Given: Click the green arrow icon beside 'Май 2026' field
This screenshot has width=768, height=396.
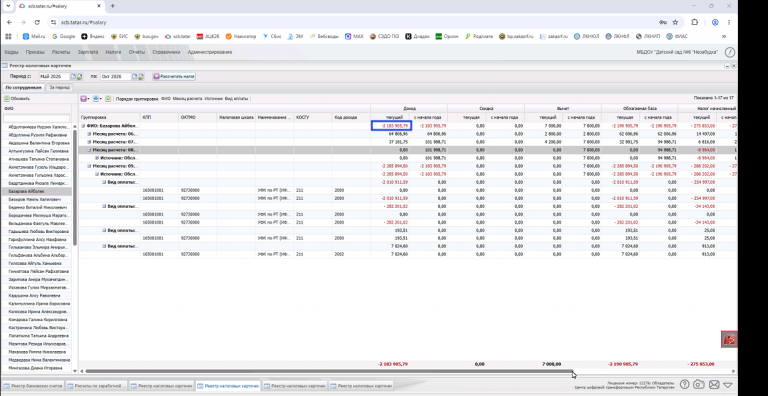Looking at the screenshot, I should click(x=79, y=76).
